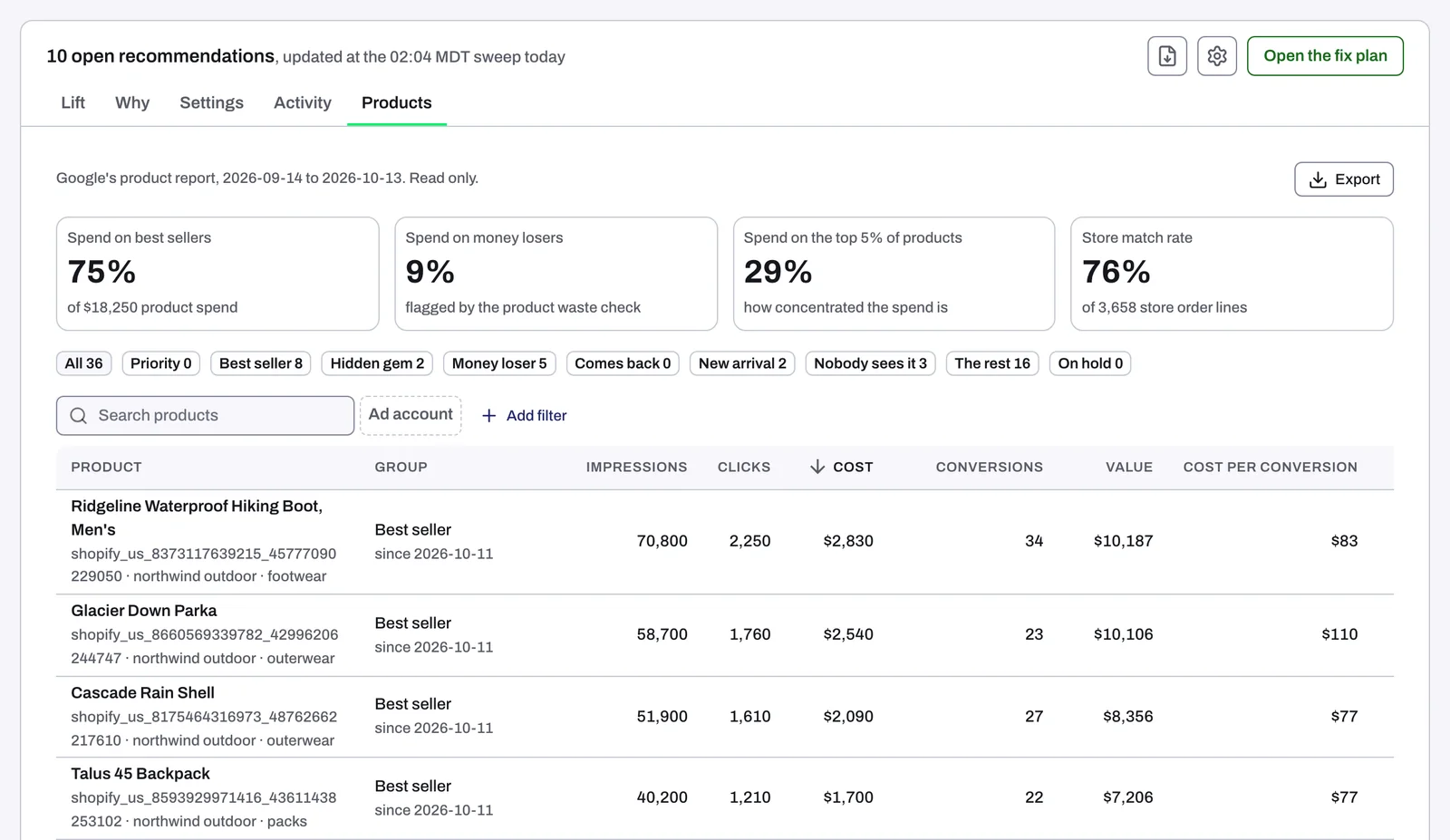Viewport: 1450px width, 840px height.
Task: Sort by the Group column header
Action: 401,467
